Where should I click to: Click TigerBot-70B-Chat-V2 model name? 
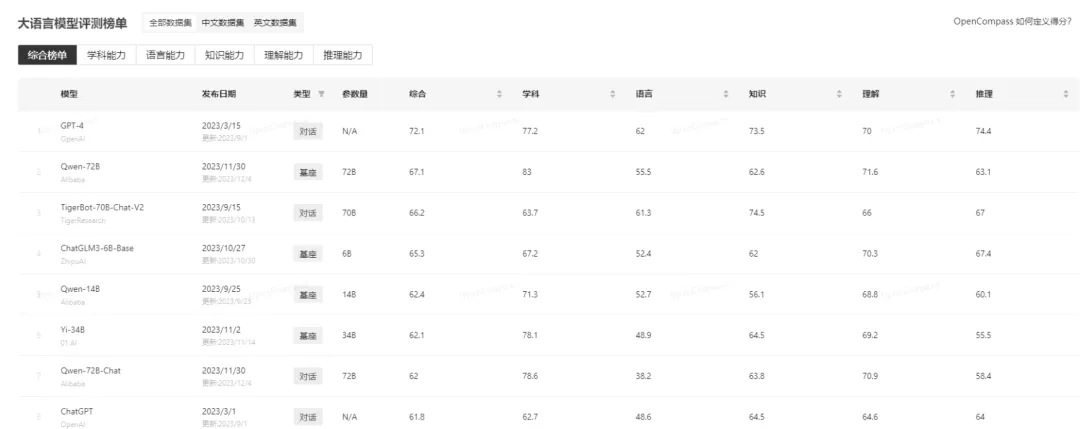[x=102, y=207]
